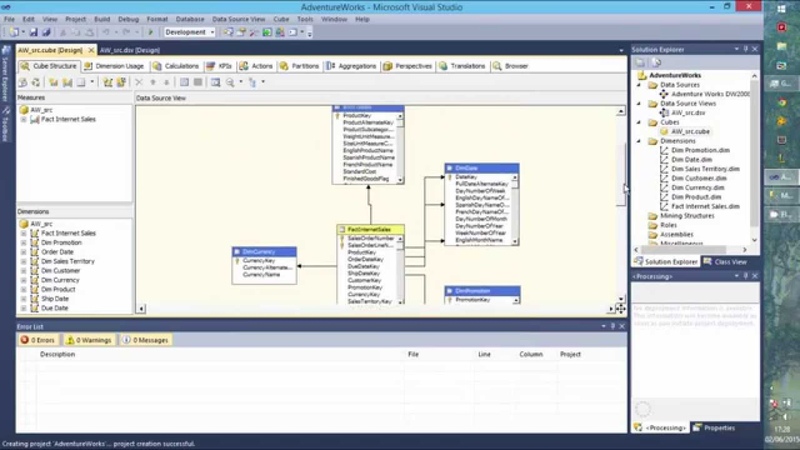Click the Save All toolbar icon
The height and width of the screenshot is (450, 800).
[46, 32]
